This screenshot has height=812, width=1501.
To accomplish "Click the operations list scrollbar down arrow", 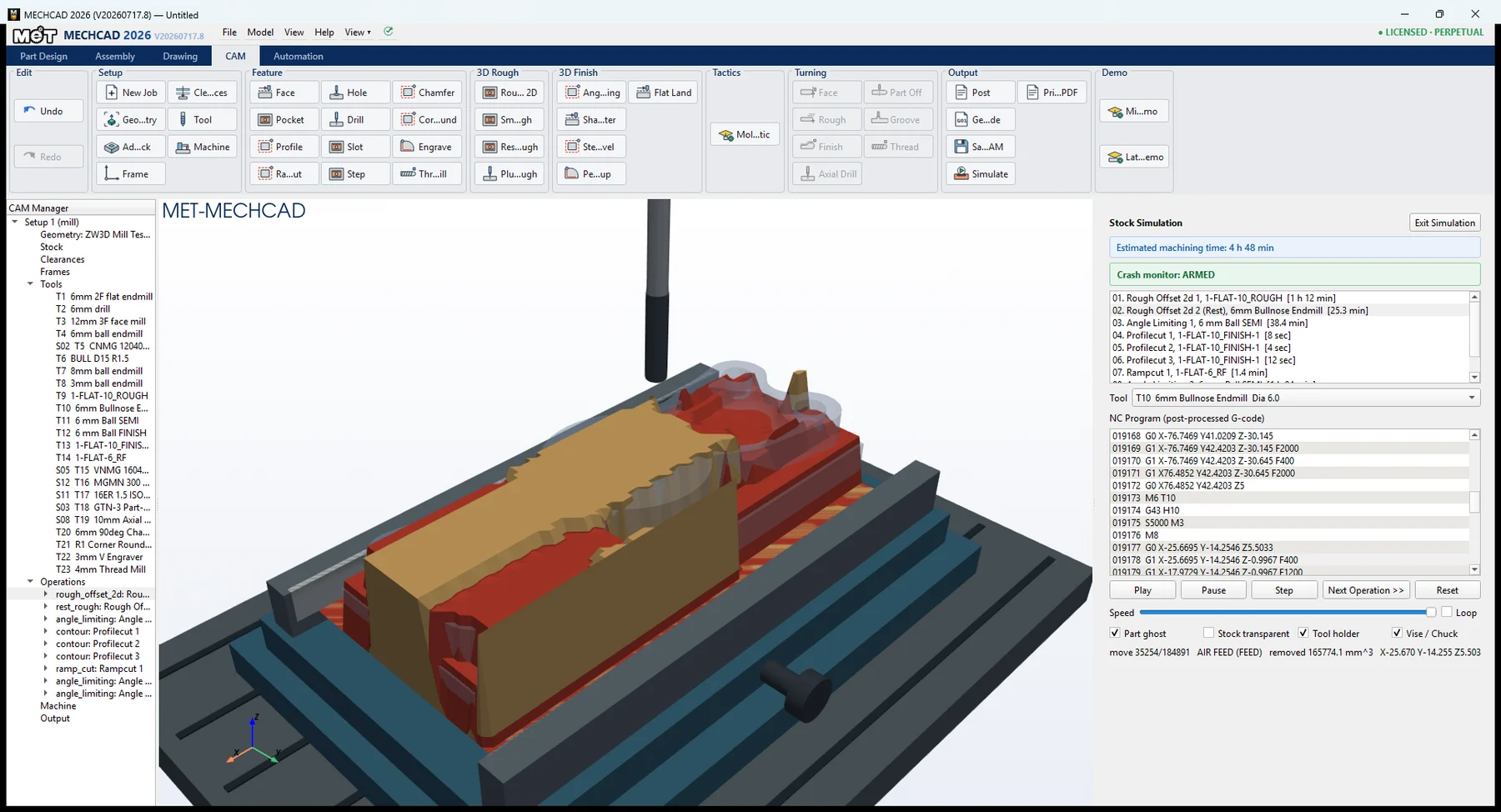I will 1474,378.
